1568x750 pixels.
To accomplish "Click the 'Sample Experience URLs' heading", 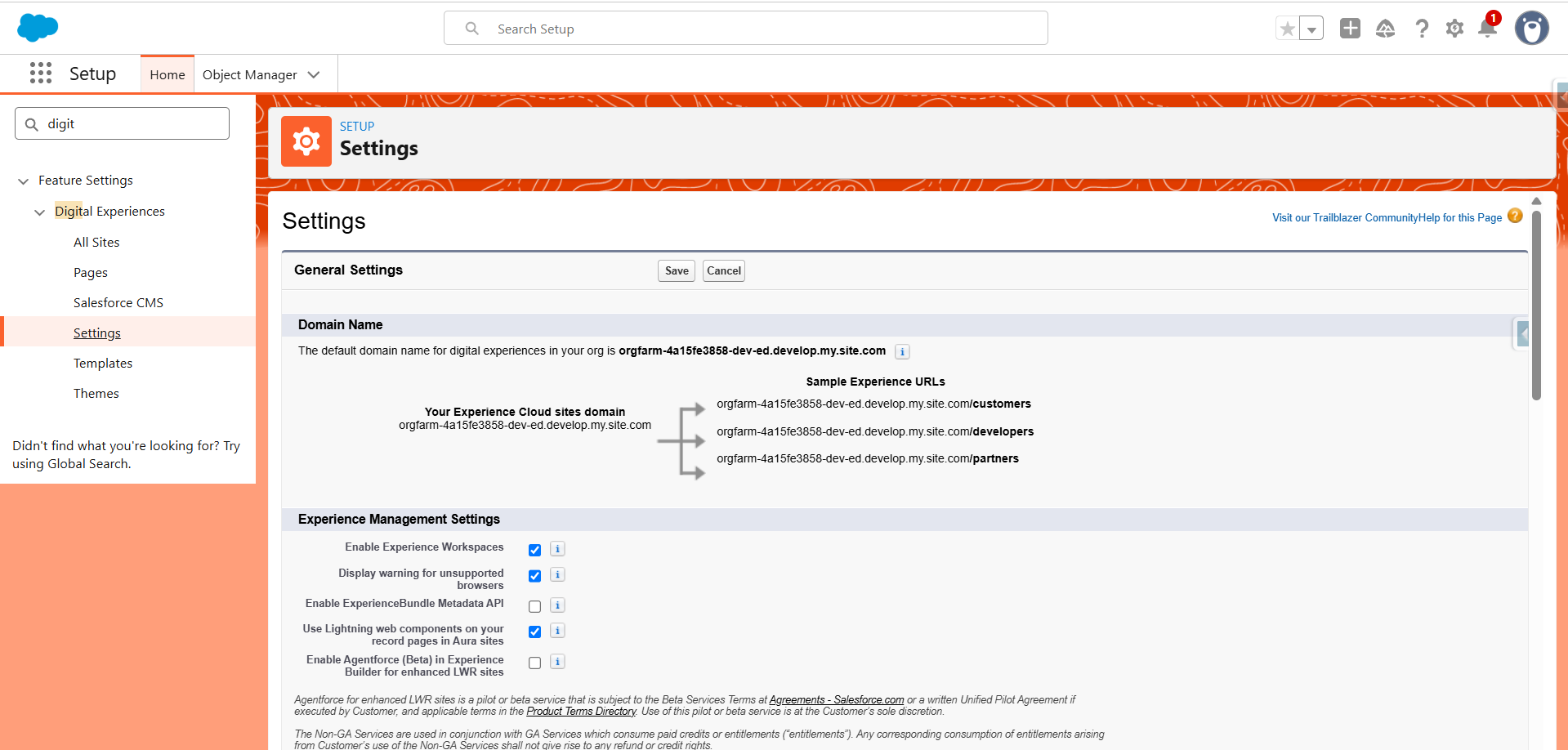I will click(x=875, y=382).
